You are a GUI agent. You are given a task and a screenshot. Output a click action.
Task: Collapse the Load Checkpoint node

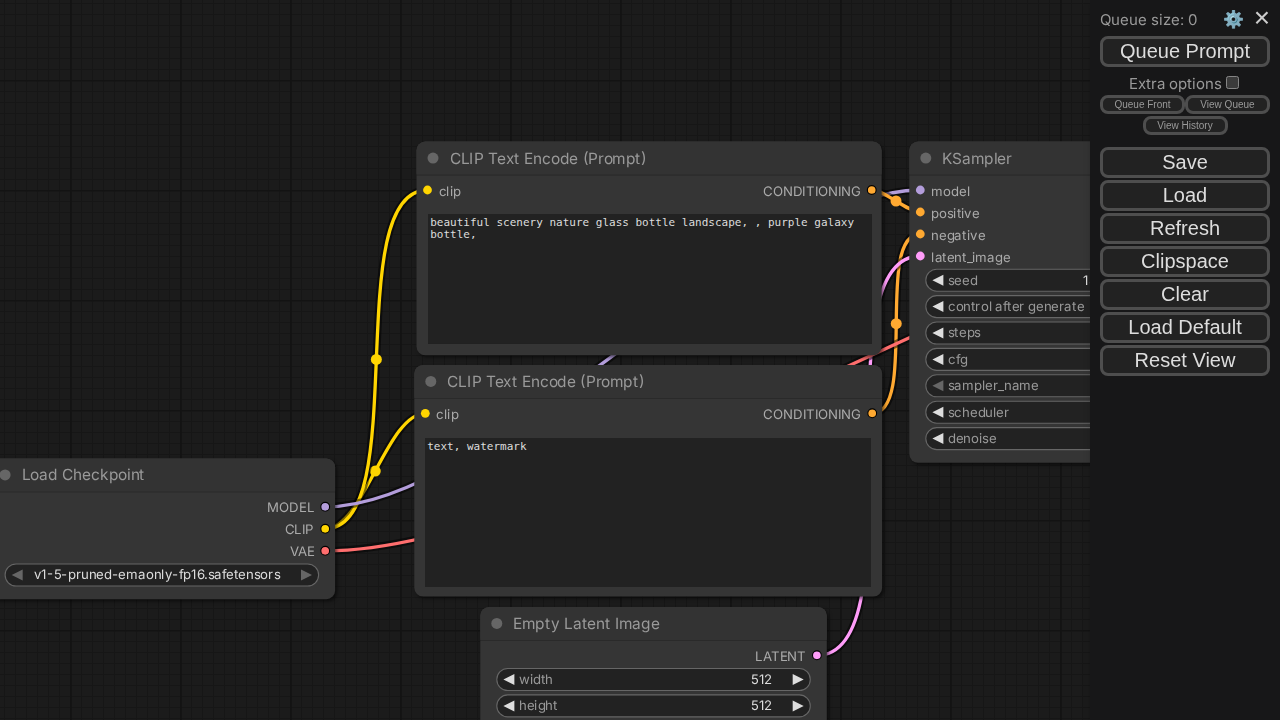pos(6,475)
